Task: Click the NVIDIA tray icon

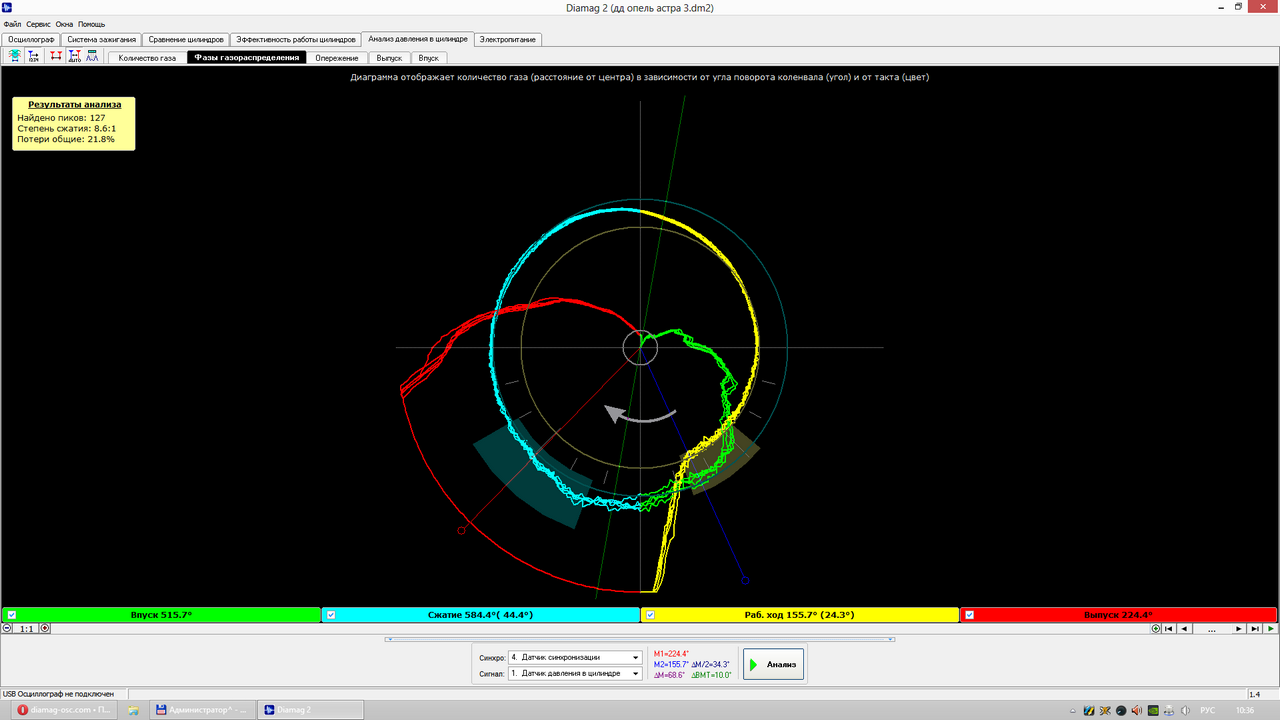Action: [x=1155, y=710]
